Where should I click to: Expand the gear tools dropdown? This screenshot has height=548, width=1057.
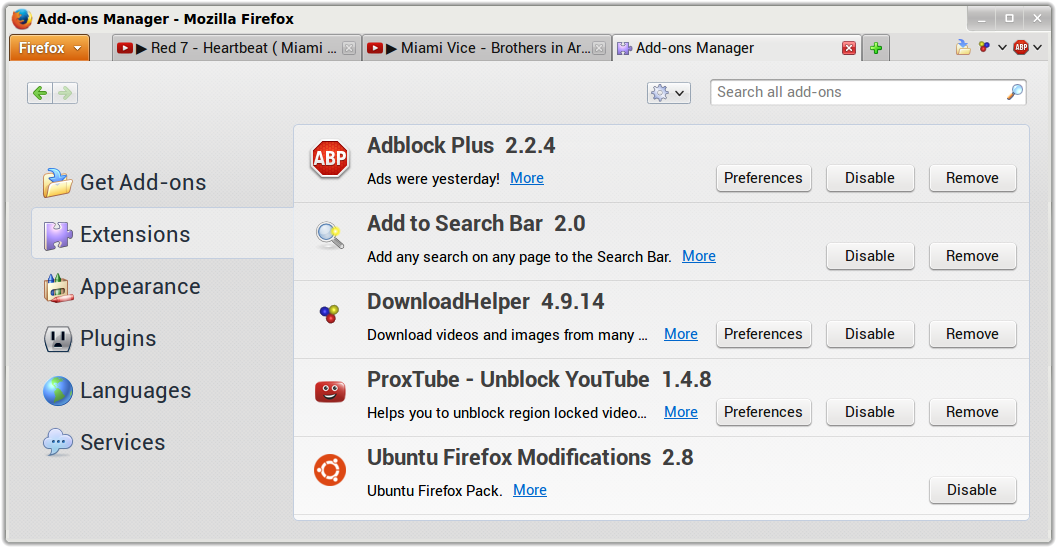[669, 93]
